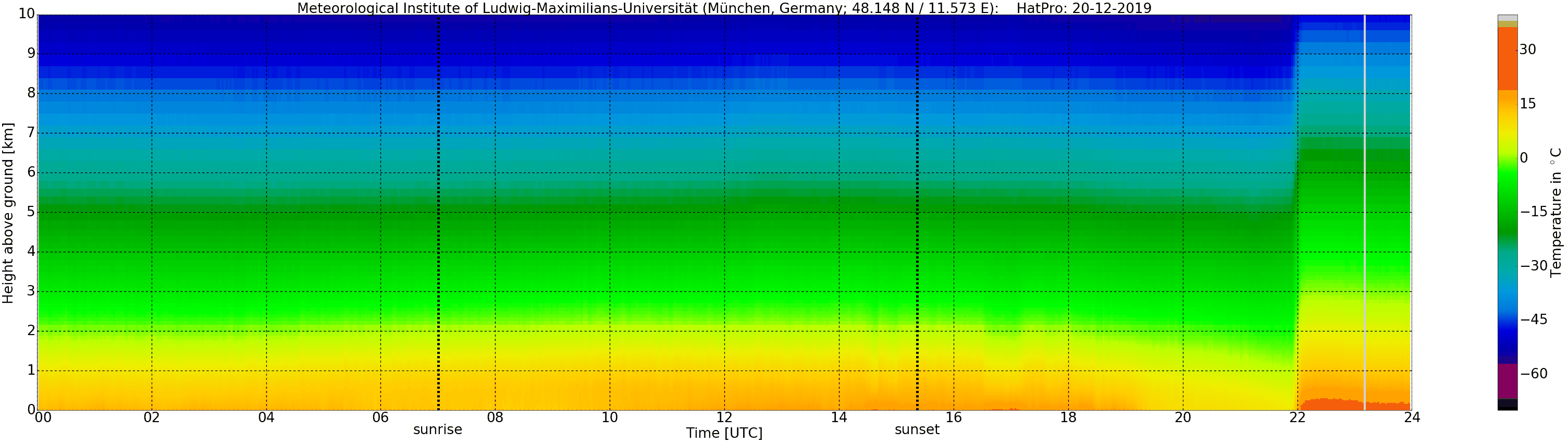This screenshot has width=1568, height=443.
Task: Click the 30 tick label on colorbar
Action: tap(1527, 50)
